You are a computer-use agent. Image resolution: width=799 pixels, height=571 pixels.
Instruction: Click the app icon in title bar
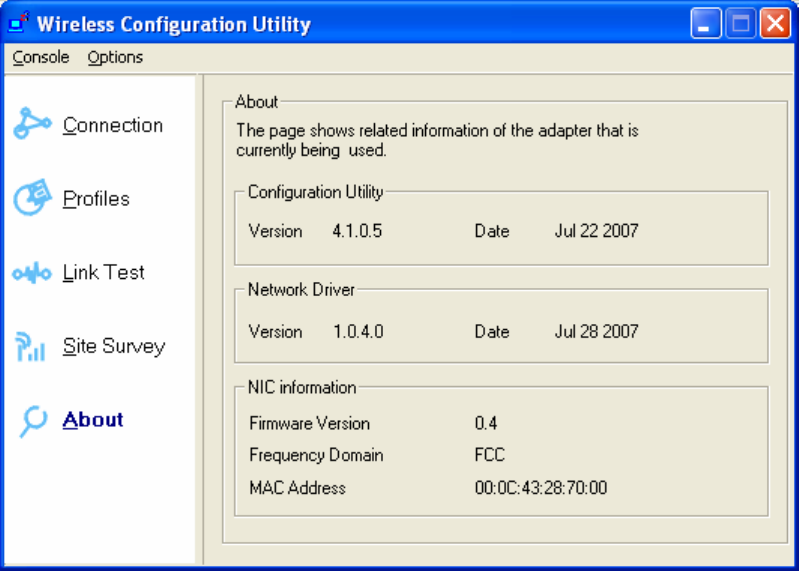pyautogui.click(x=19, y=22)
